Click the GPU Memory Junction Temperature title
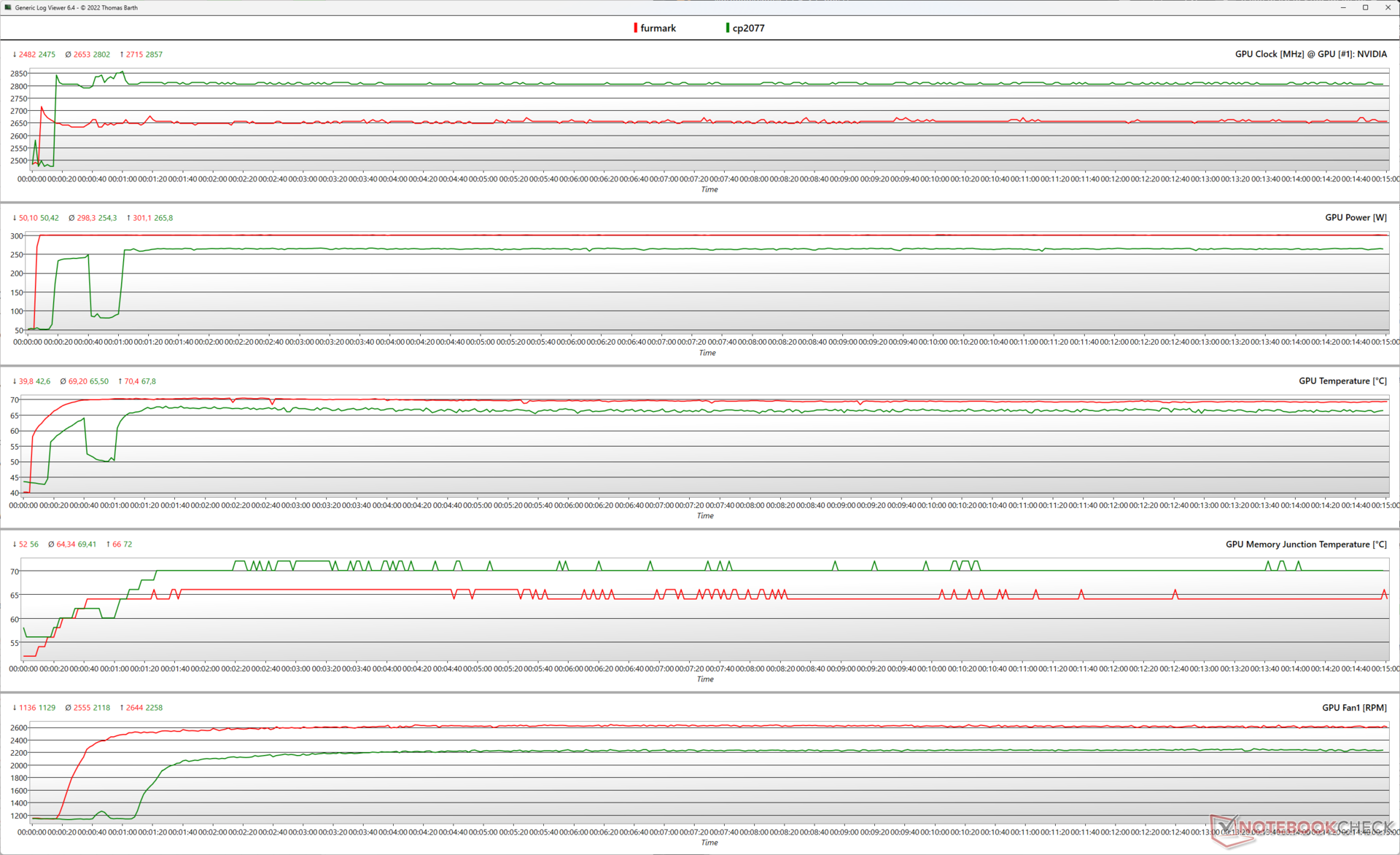Image resolution: width=1400 pixels, height=855 pixels. [x=1306, y=544]
